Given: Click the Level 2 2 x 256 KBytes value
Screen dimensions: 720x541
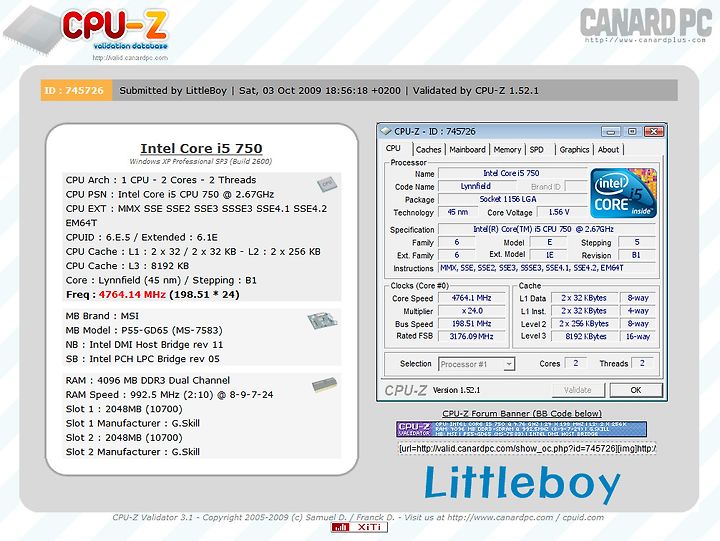Looking at the screenshot, I should (585, 324).
